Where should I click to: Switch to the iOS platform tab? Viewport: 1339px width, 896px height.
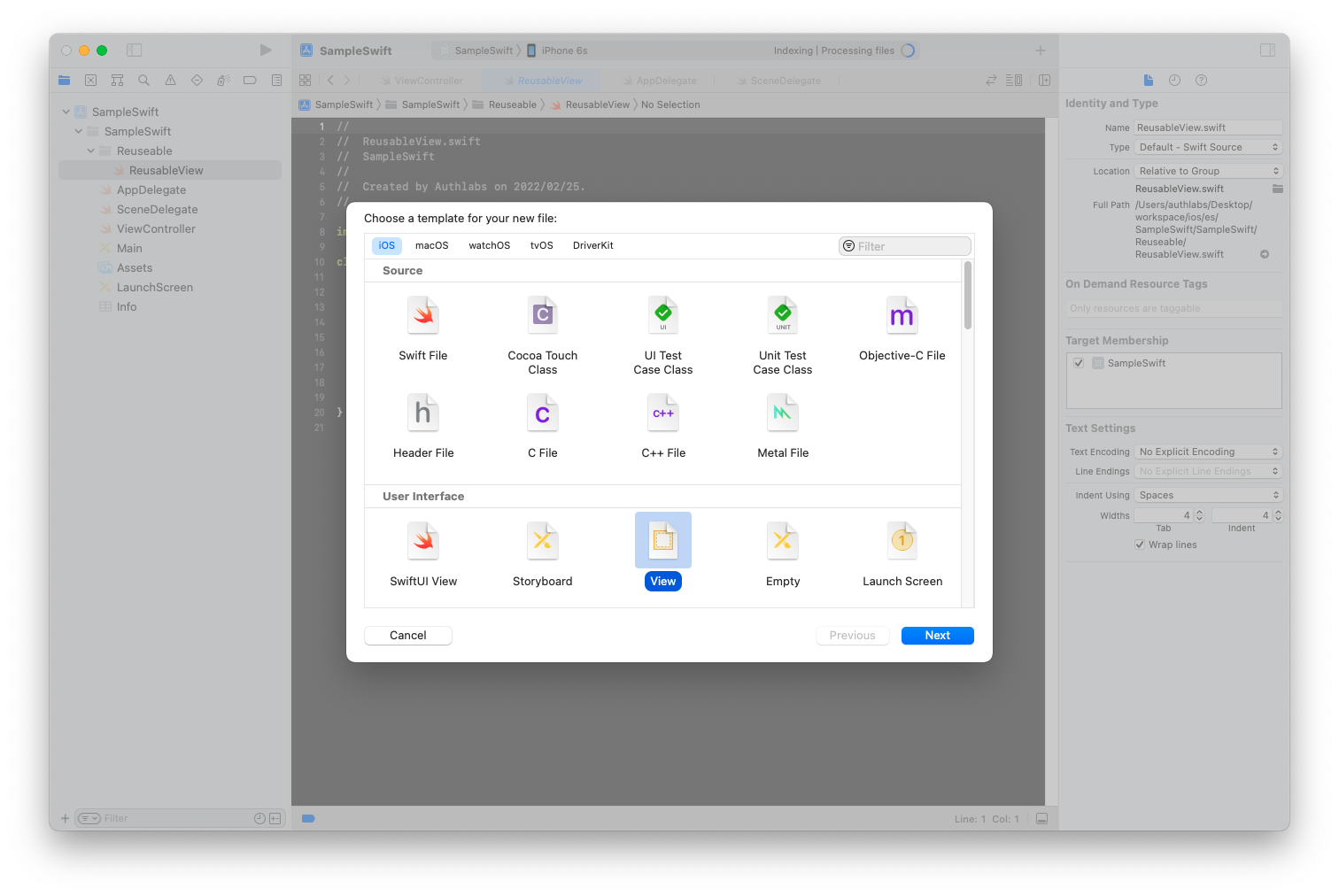pyautogui.click(x=387, y=245)
